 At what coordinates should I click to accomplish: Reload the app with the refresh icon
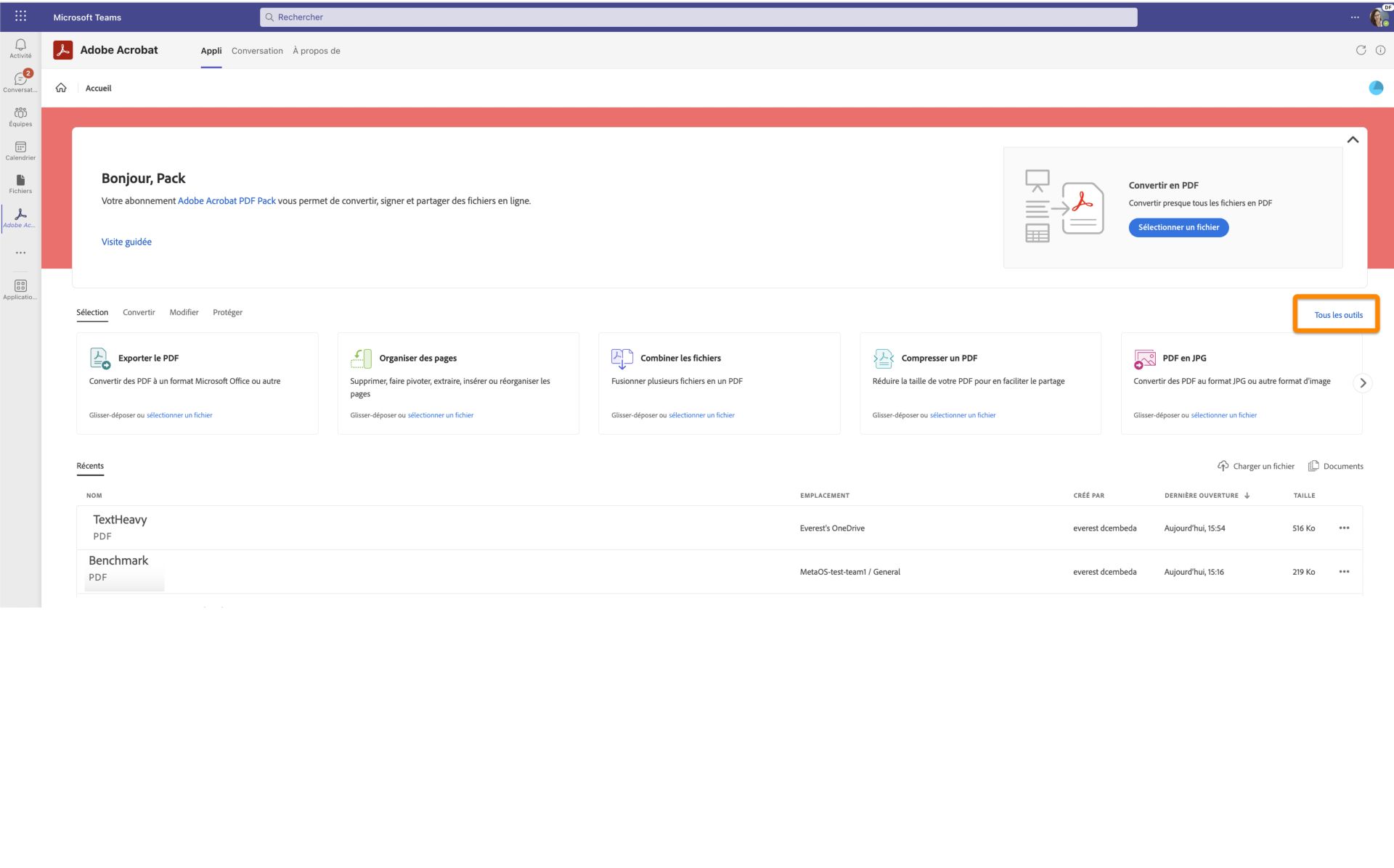1361,50
